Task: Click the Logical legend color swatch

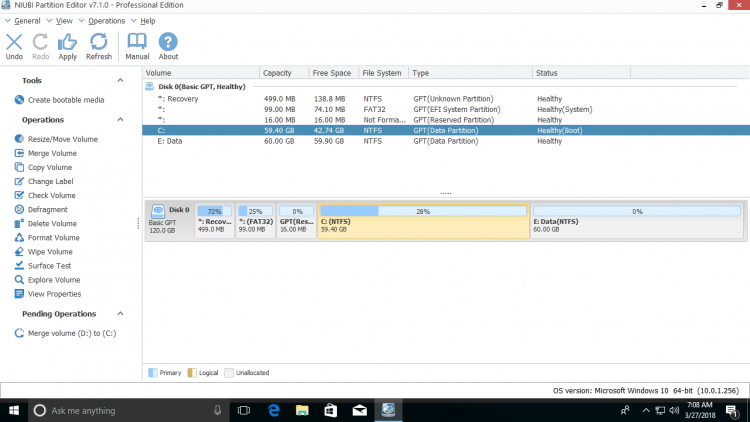Action: point(192,373)
